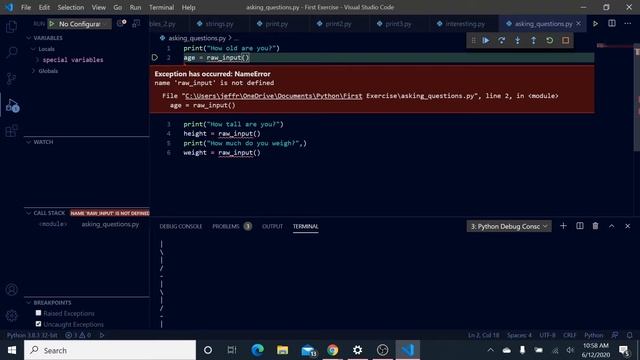
Task: Collapse the Call Stack section
Action: pos(29,213)
